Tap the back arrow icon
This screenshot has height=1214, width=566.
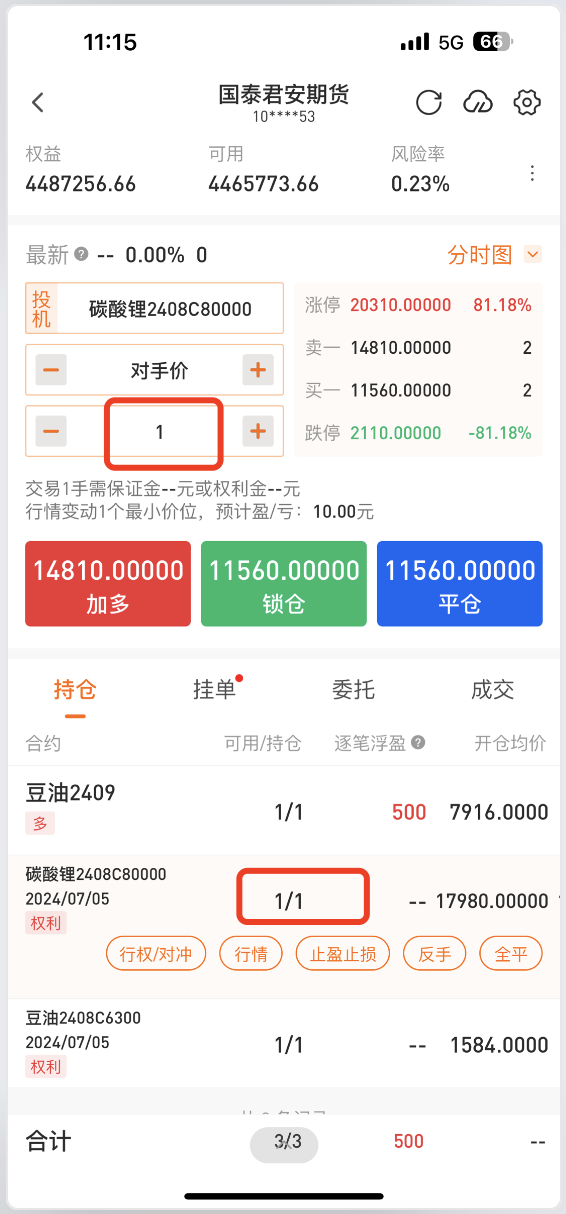pos(38,102)
